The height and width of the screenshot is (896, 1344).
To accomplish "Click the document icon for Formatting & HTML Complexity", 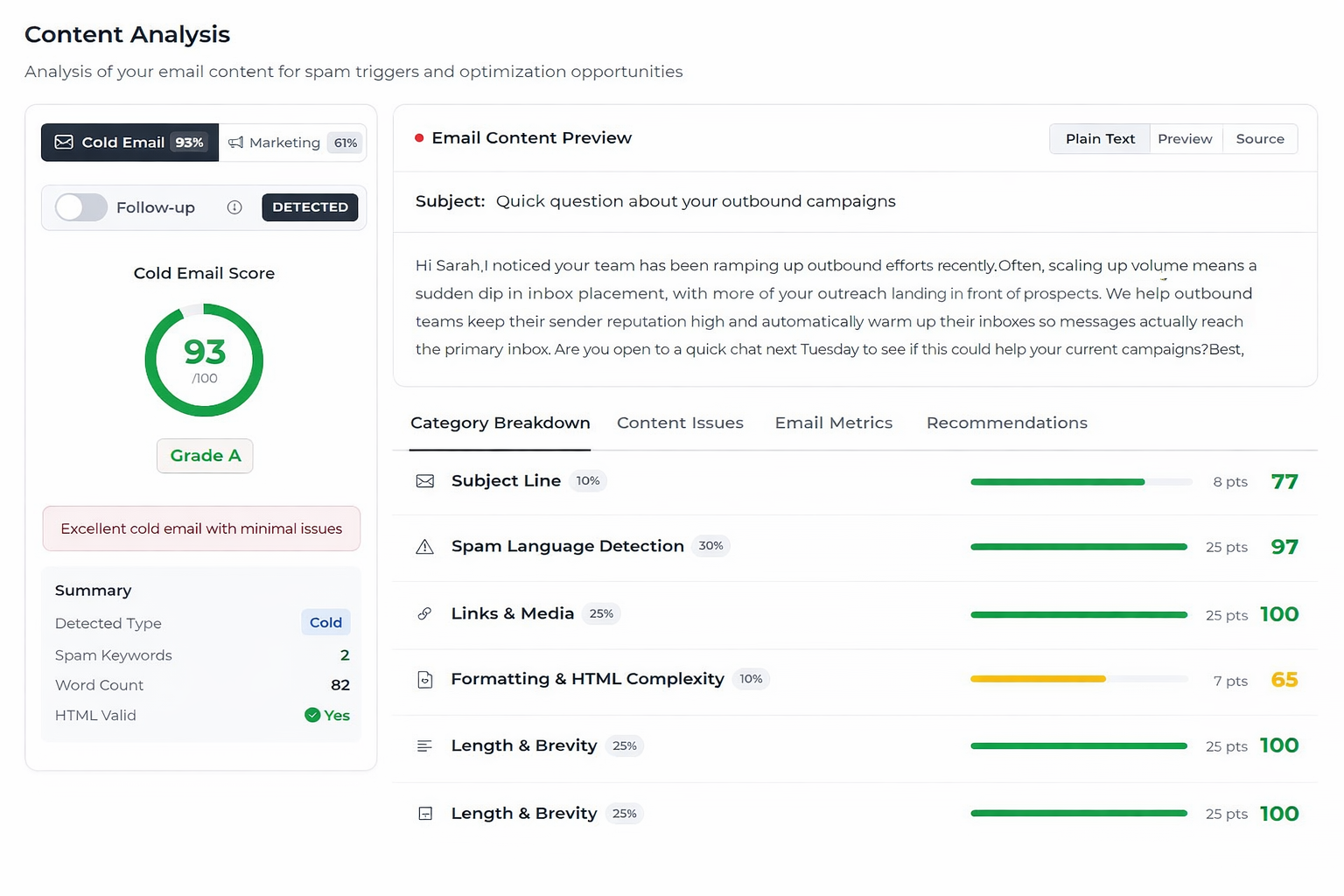I will [425, 680].
